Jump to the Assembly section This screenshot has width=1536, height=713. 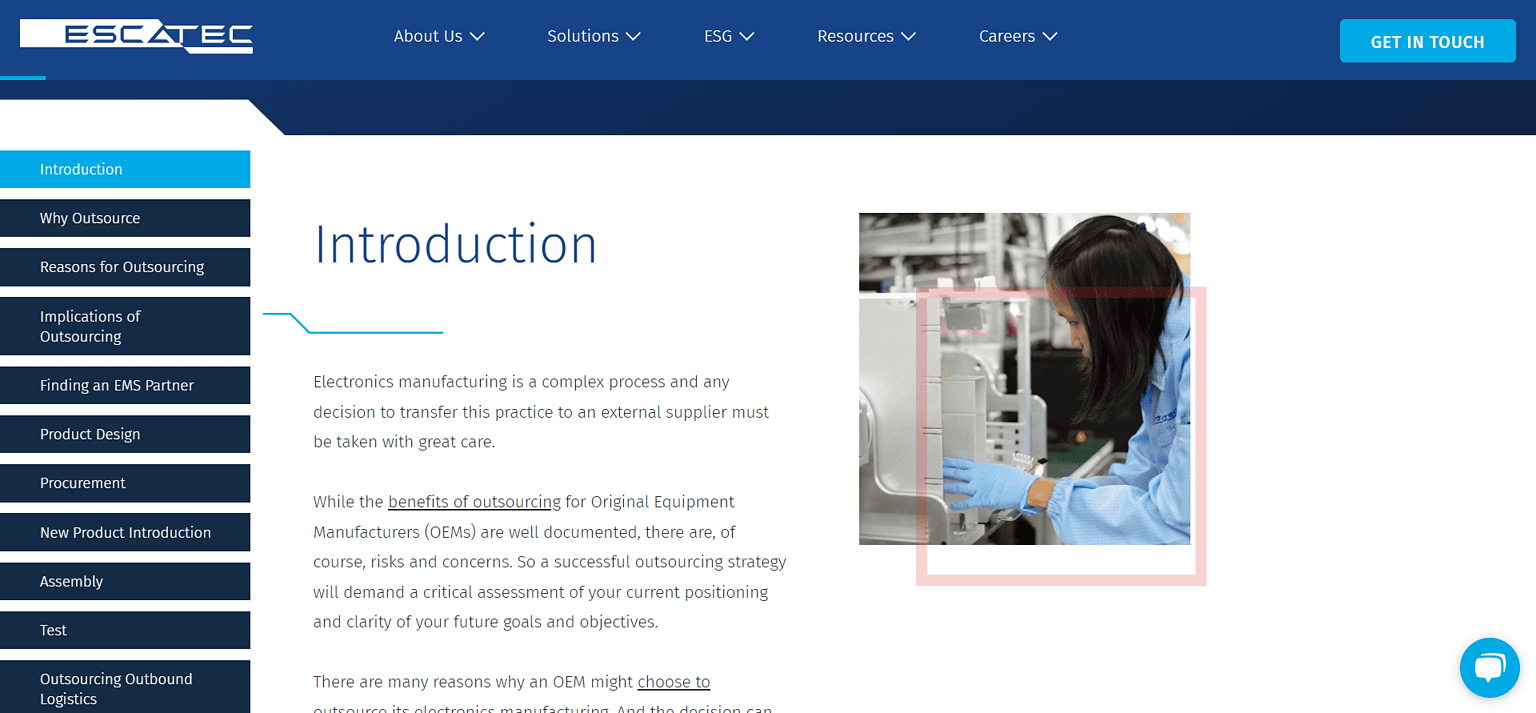click(125, 581)
